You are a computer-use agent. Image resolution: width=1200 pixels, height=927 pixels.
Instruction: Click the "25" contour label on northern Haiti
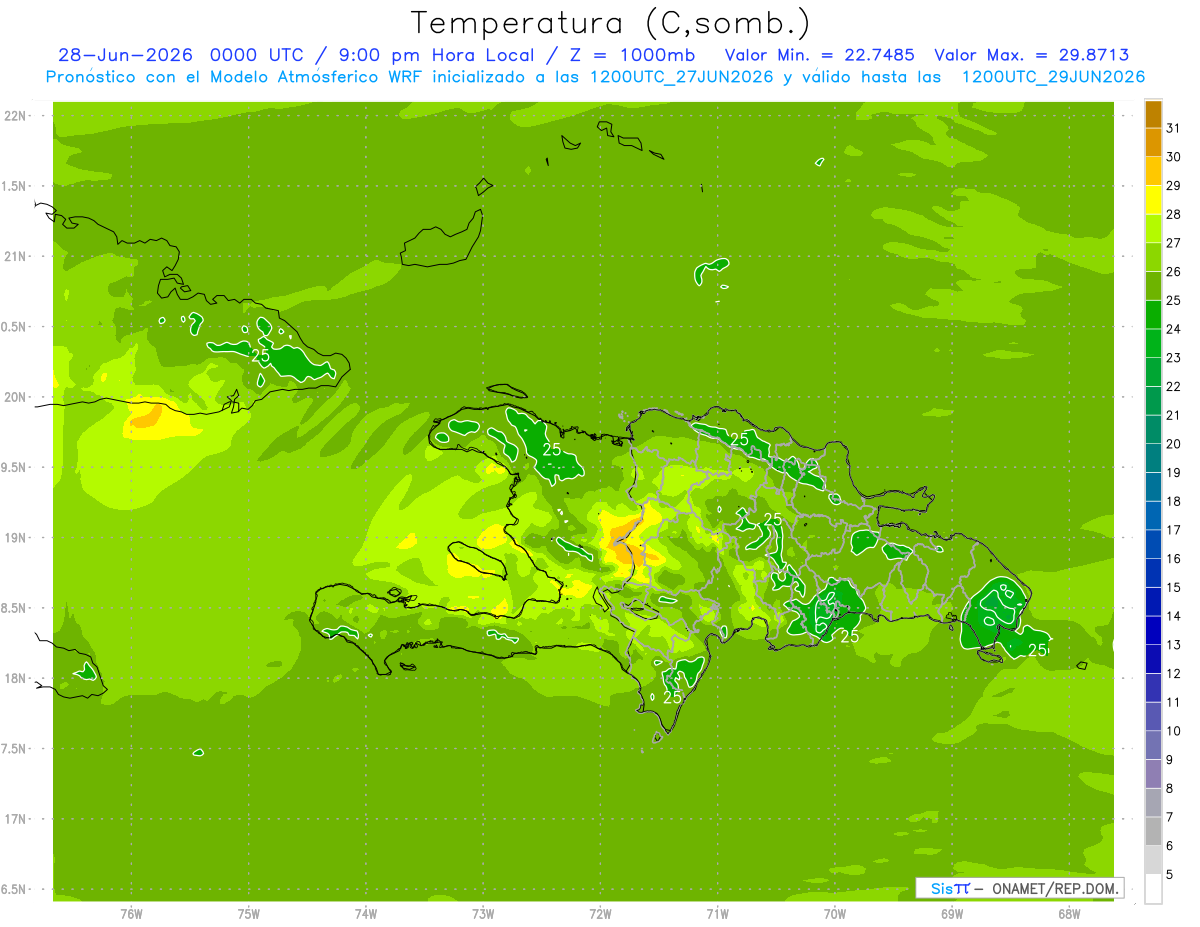coord(551,450)
